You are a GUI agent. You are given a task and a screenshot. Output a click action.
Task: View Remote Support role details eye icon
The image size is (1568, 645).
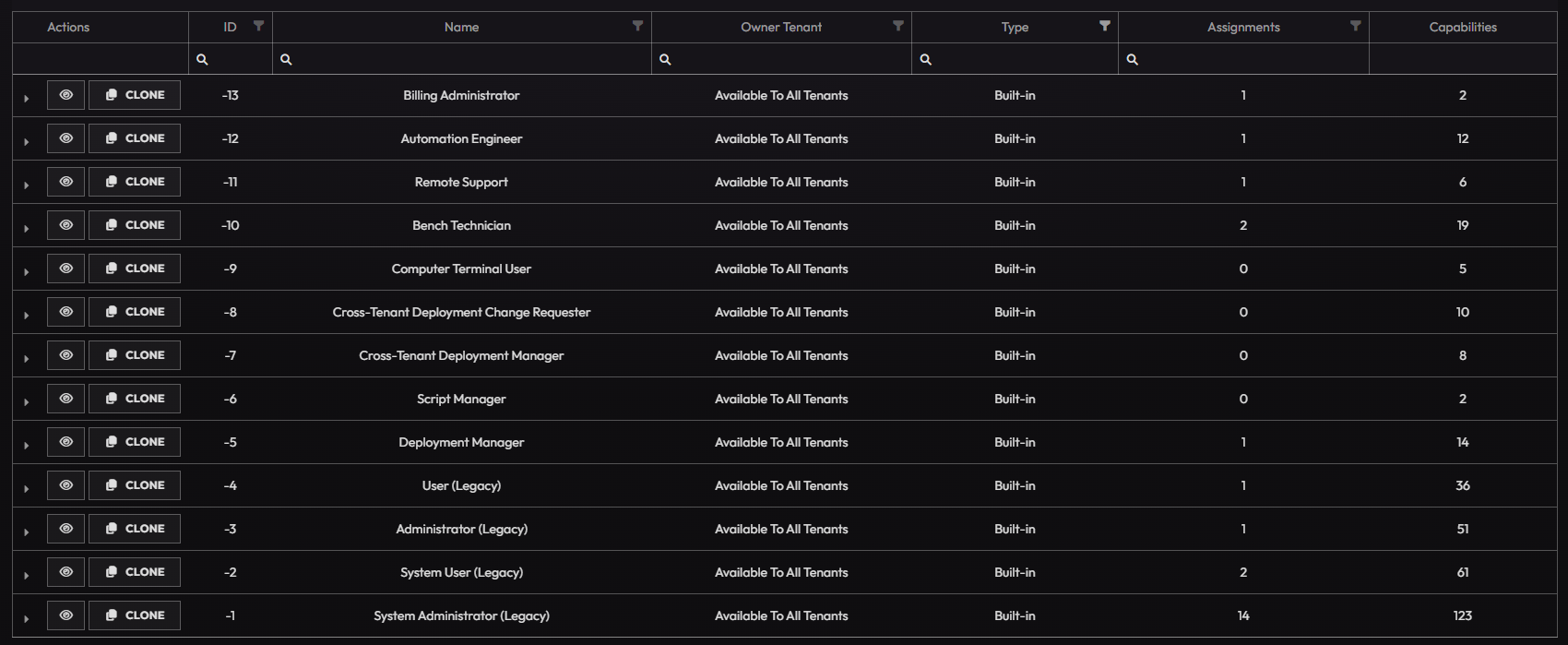tap(66, 182)
